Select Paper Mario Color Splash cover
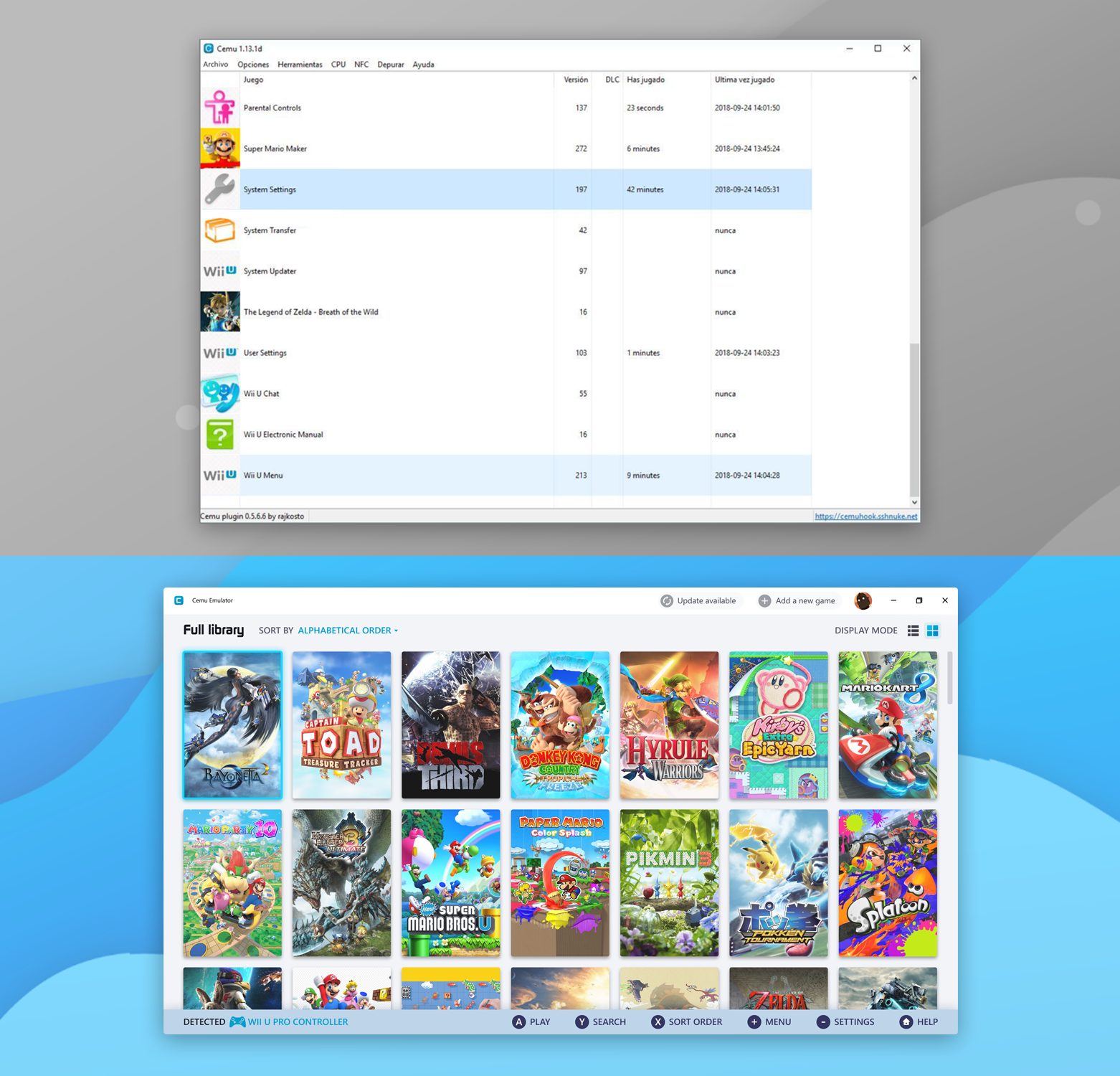Viewport: 1120px width, 1076px height. click(x=560, y=883)
